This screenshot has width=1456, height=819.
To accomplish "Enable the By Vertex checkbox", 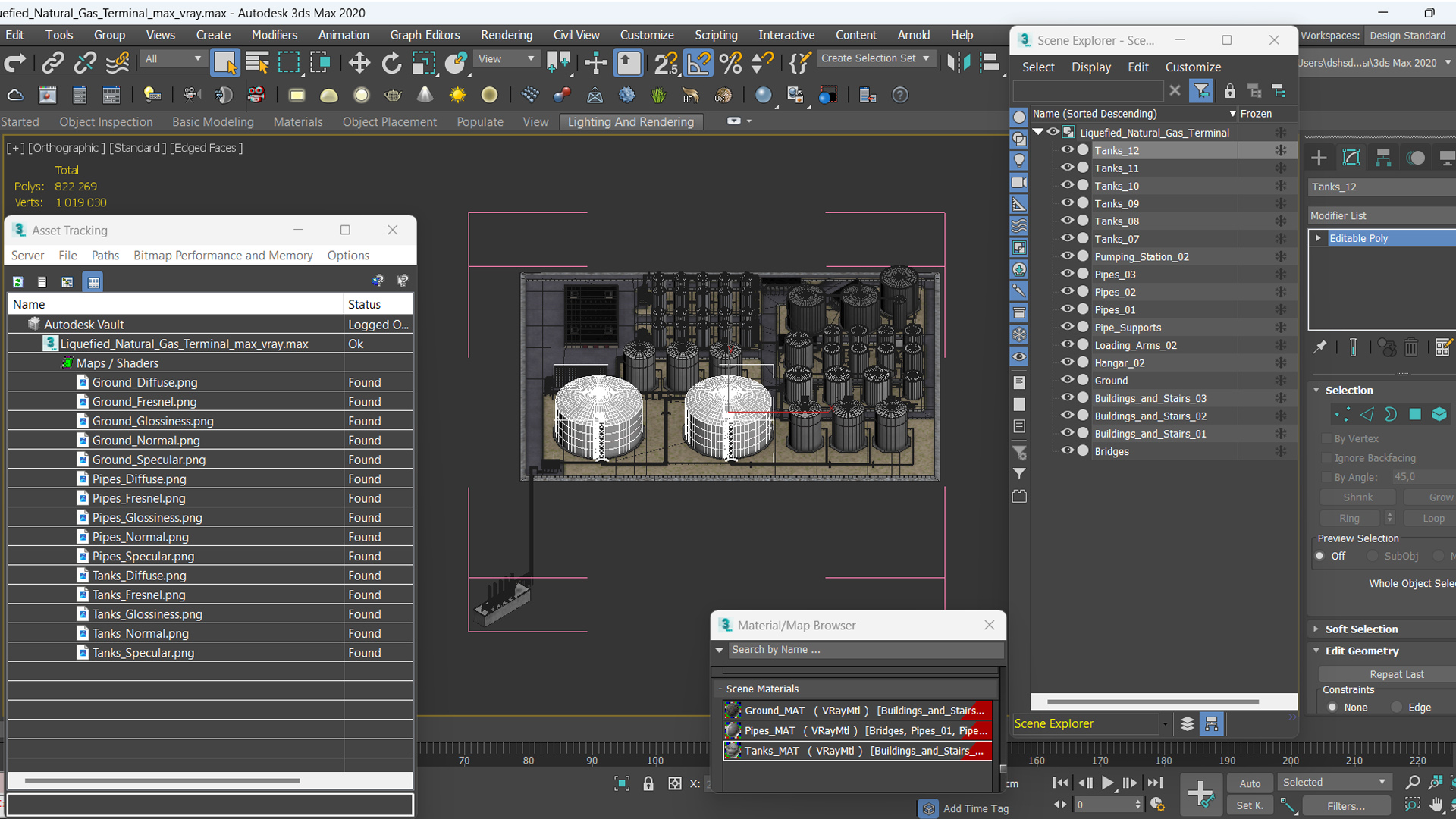I will pyautogui.click(x=1326, y=439).
